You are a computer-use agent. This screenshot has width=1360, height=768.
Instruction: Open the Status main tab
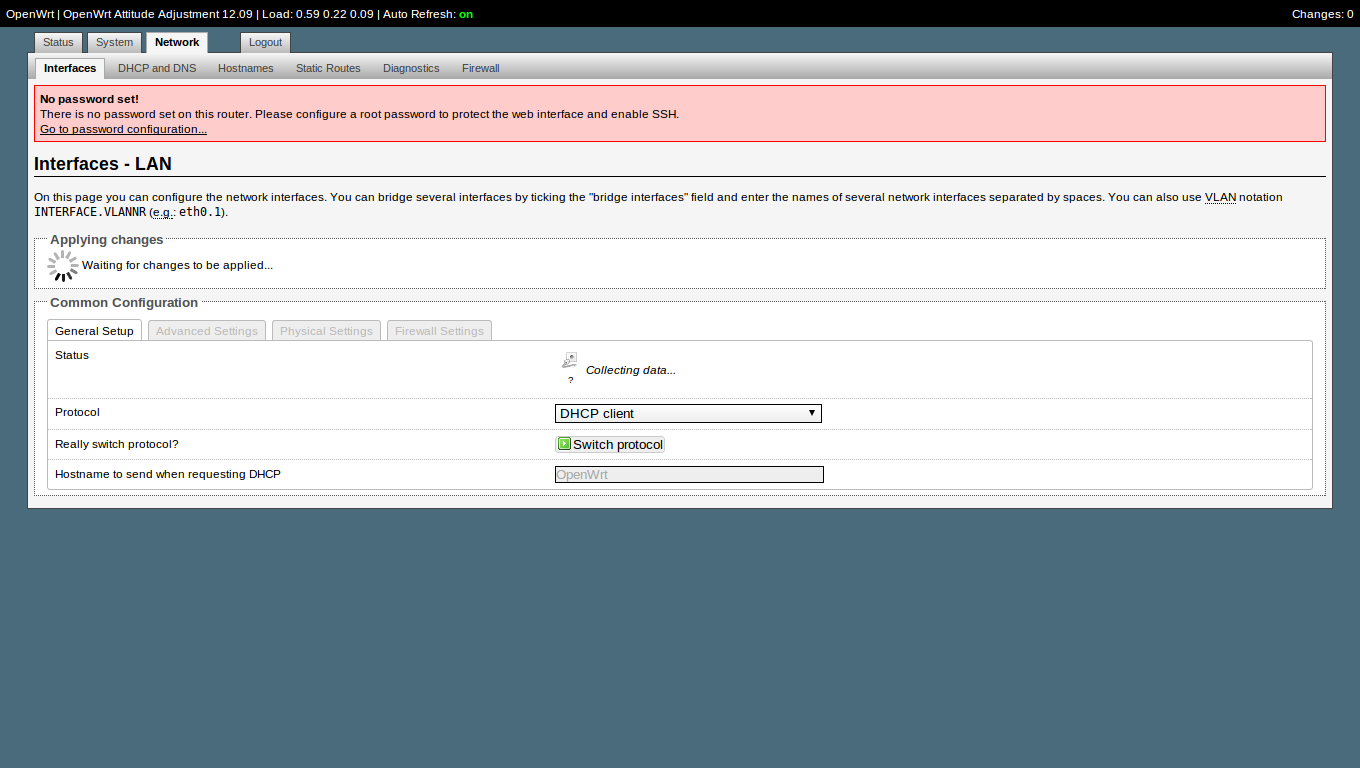pyautogui.click(x=58, y=42)
